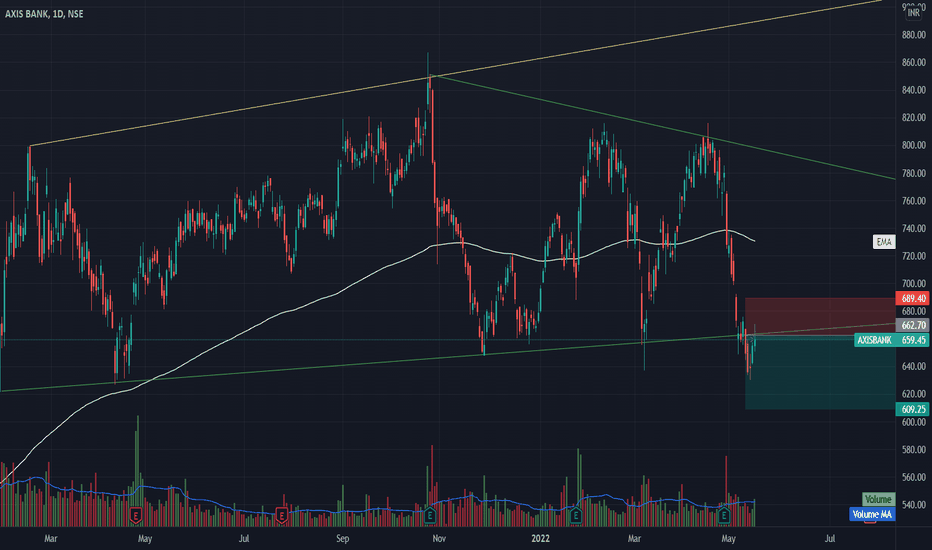Select the EMA indicator label

click(884, 242)
